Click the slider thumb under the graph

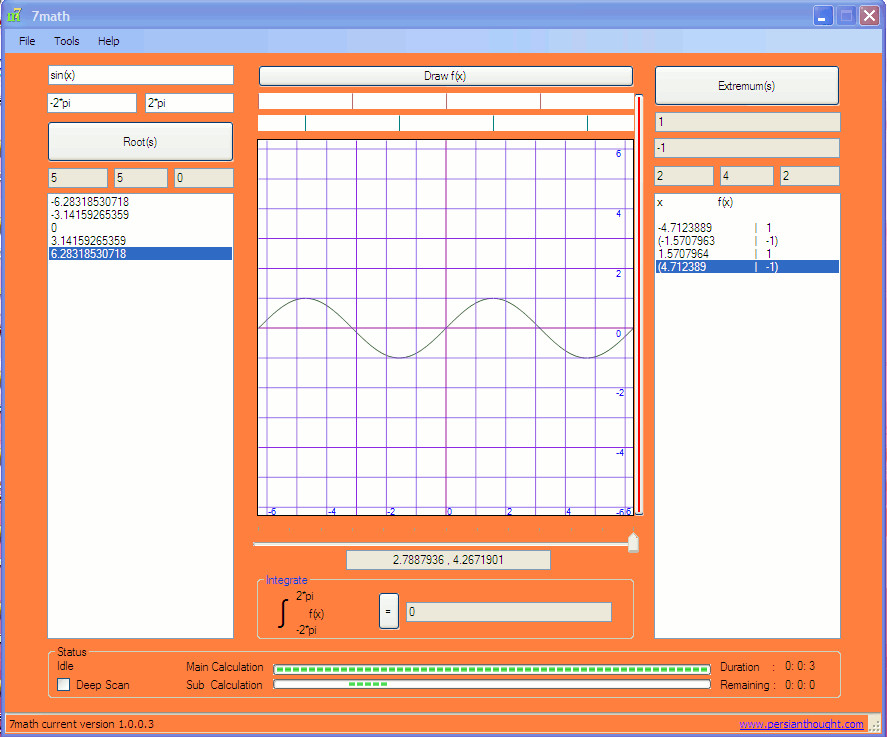click(633, 542)
